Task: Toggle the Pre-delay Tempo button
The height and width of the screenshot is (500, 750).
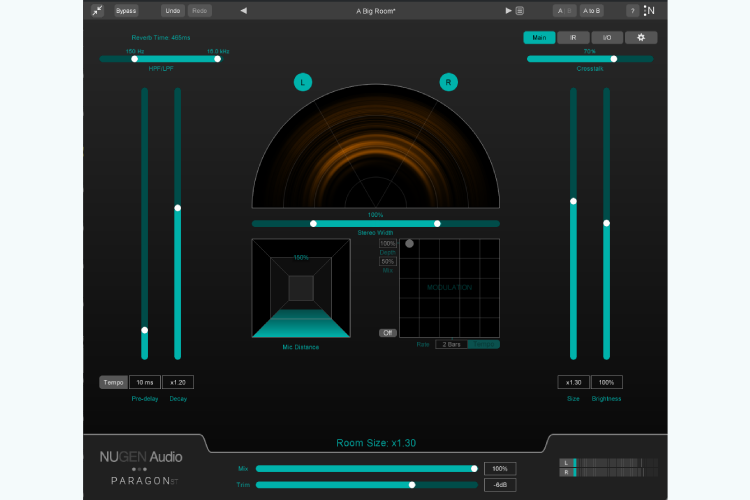Action: (113, 382)
